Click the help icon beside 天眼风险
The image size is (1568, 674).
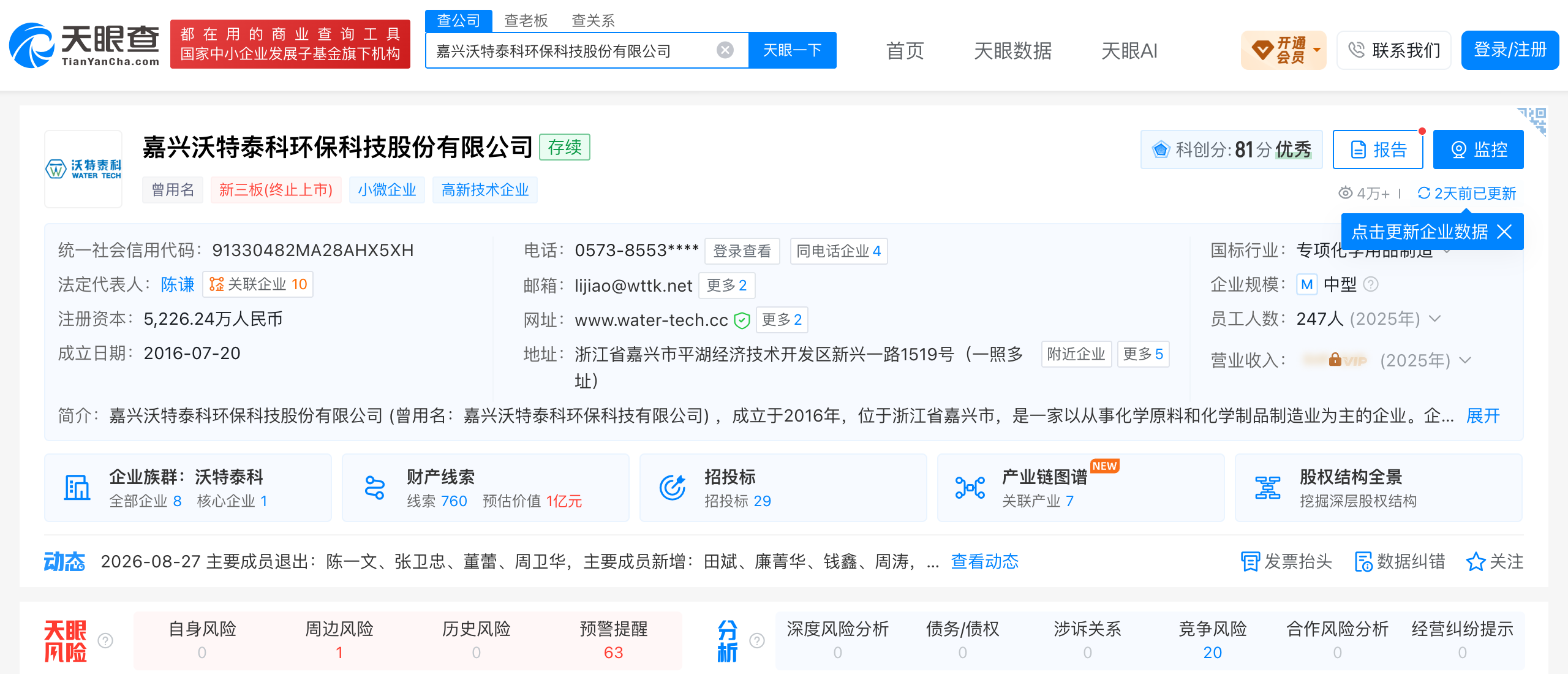pos(105,640)
